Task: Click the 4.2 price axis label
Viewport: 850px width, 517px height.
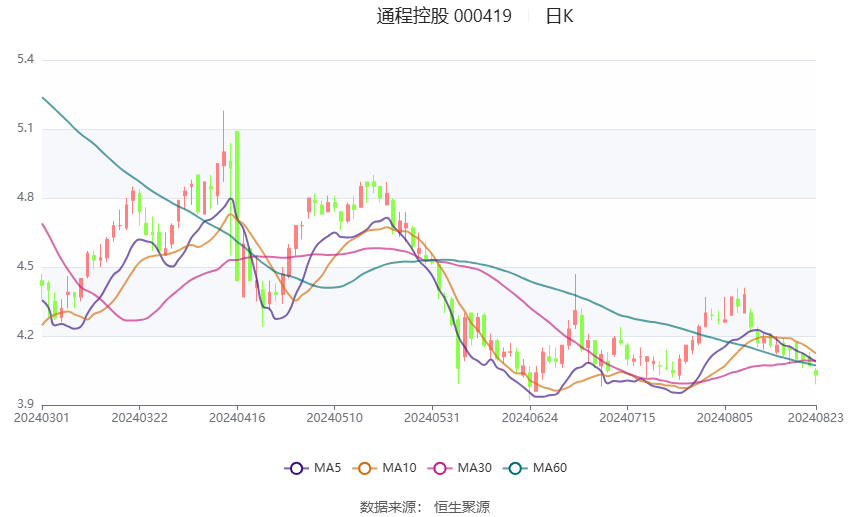Action: pos(25,335)
